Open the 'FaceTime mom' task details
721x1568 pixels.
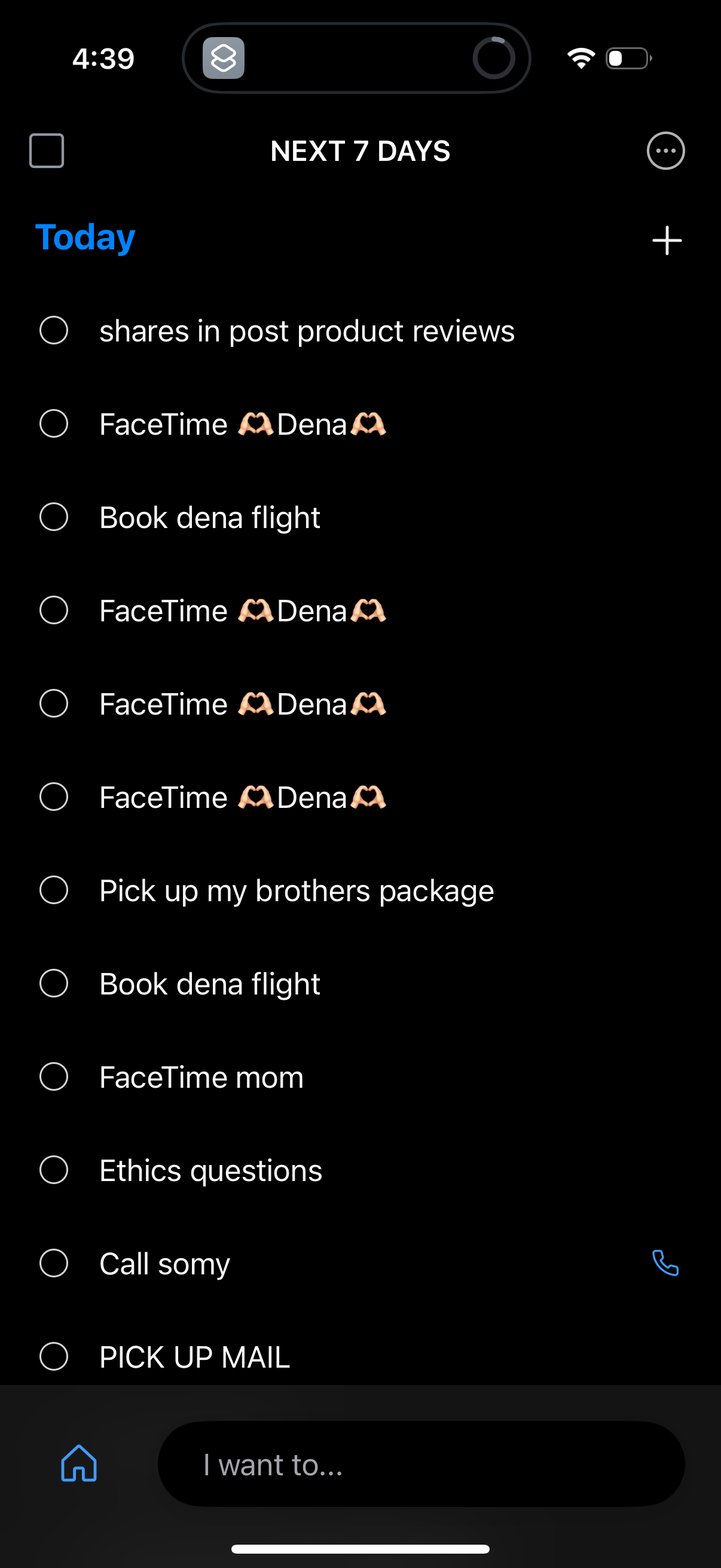click(201, 1078)
